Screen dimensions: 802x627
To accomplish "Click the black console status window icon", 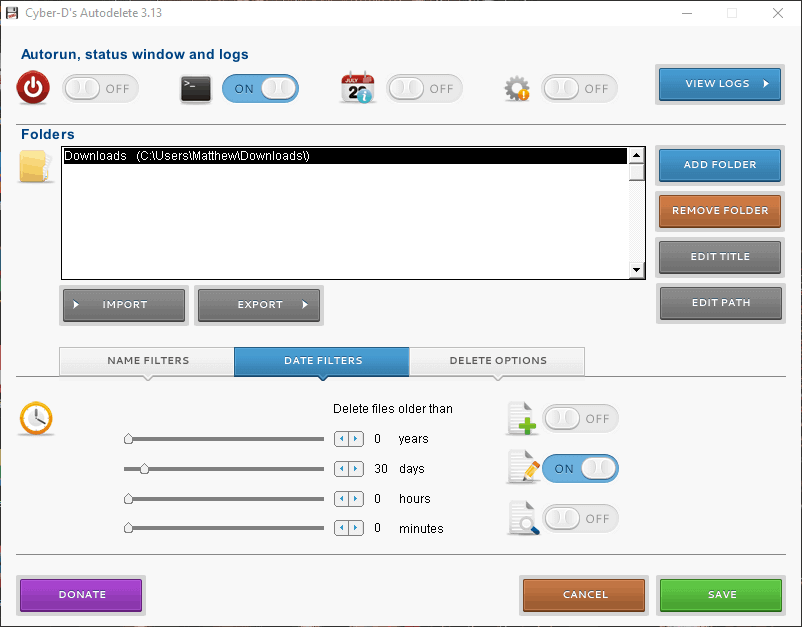I will (x=195, y=88).
